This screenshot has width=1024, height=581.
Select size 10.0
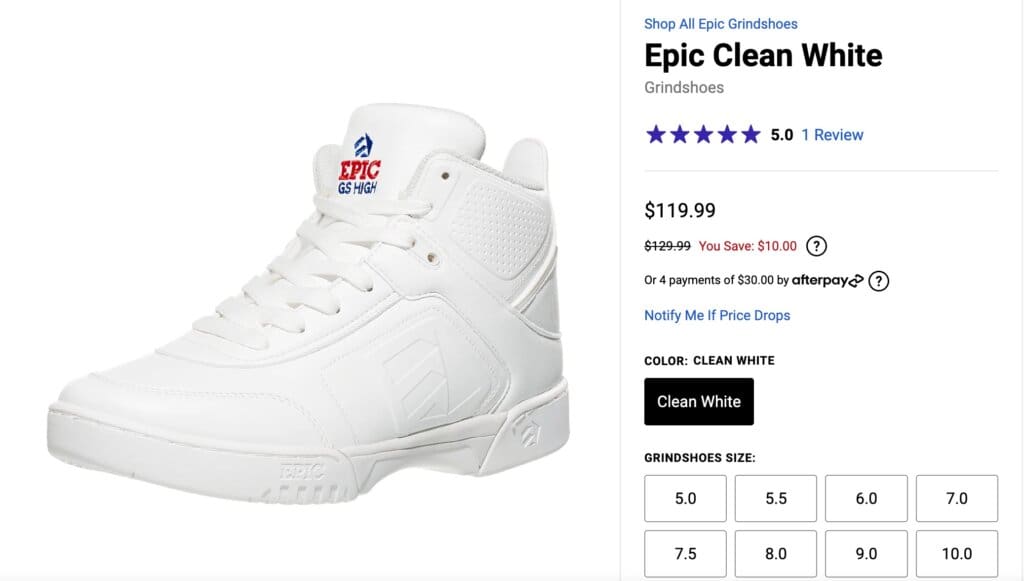(x=957, y=553)
